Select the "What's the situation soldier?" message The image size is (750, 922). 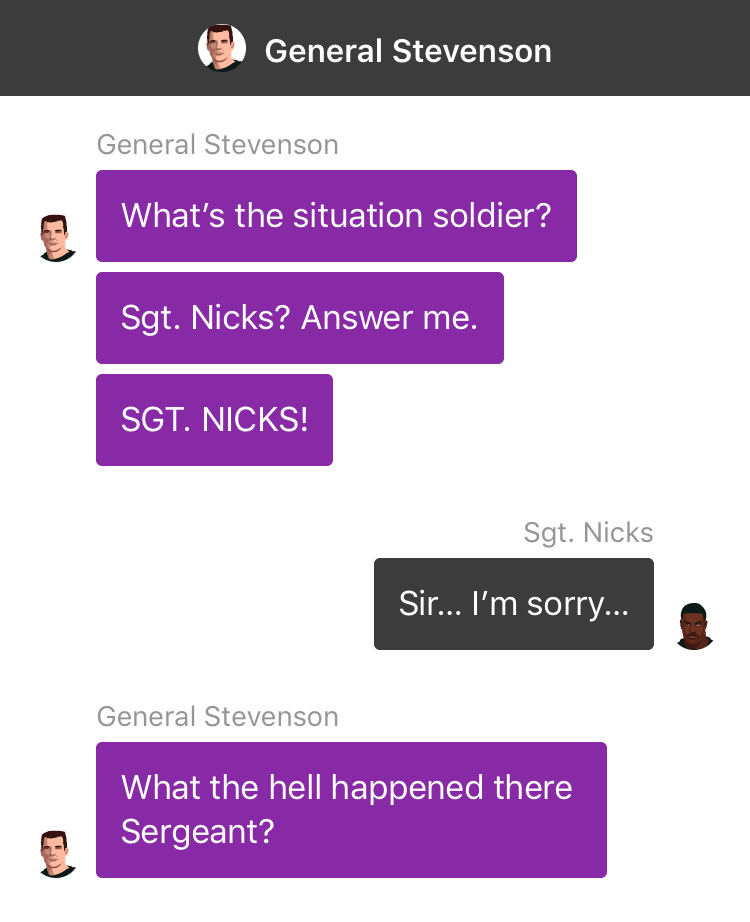(336, 216)
